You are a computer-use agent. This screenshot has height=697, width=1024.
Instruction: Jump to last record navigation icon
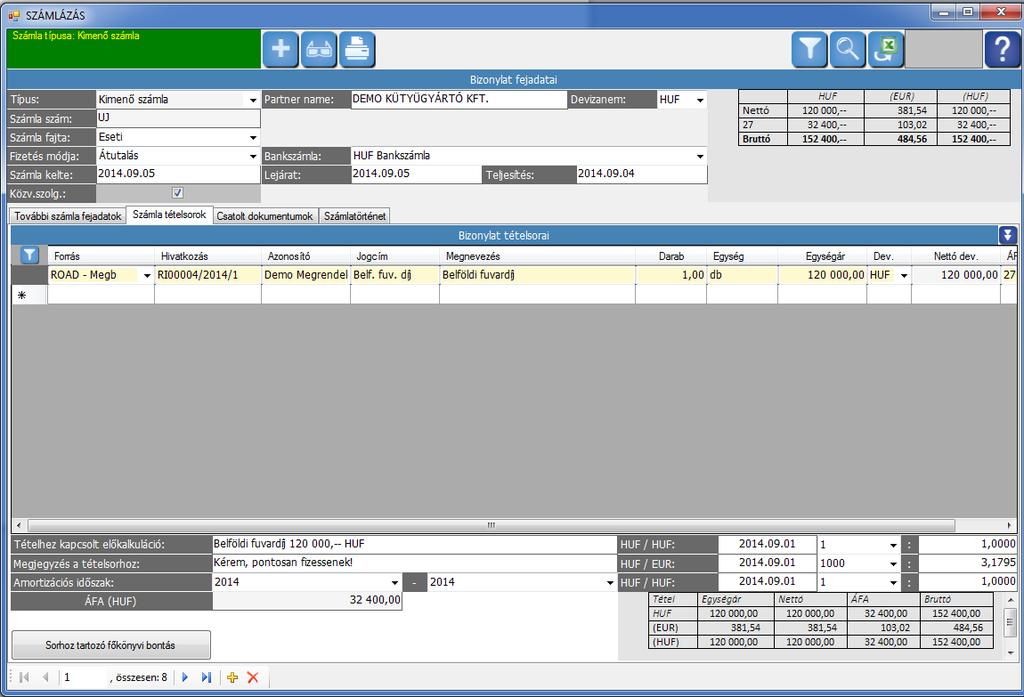coord(206,677)
